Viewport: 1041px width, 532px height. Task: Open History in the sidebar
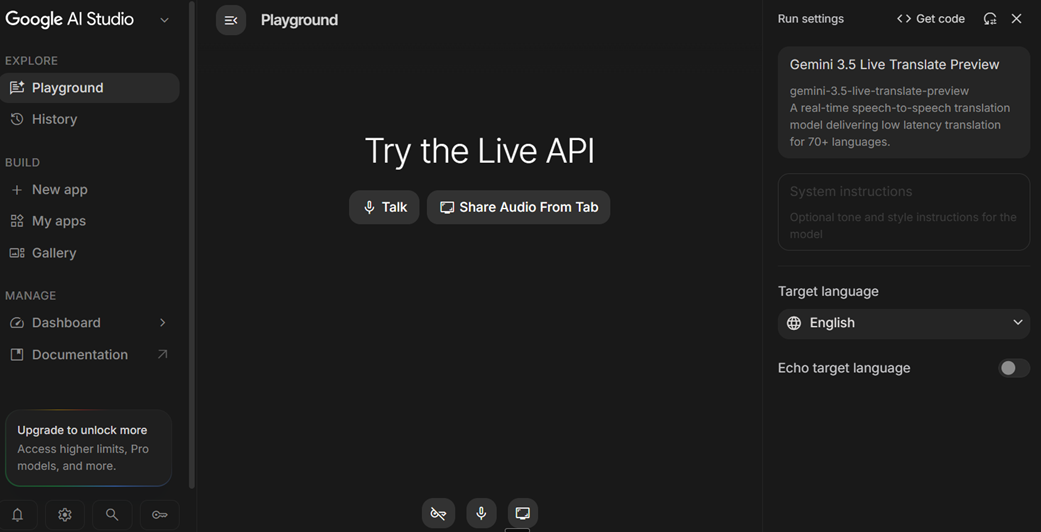click(x=90, y=119)
